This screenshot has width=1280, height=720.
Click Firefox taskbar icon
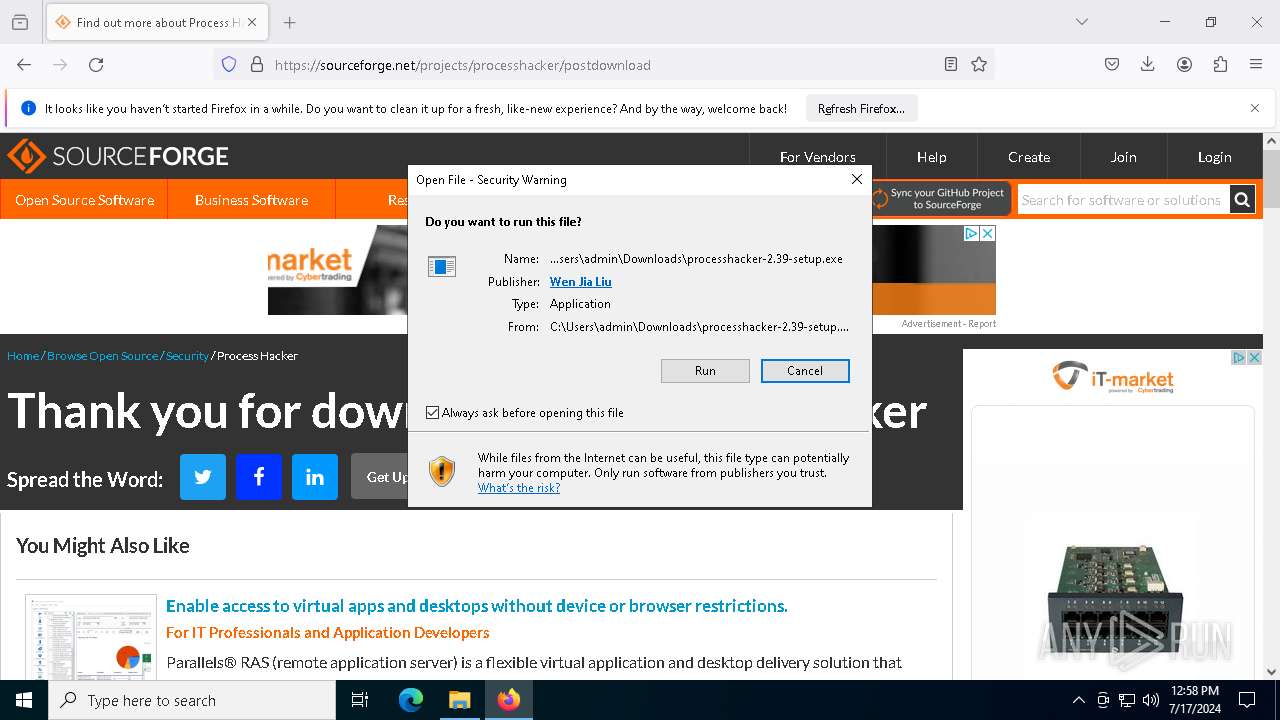point(509,700)
